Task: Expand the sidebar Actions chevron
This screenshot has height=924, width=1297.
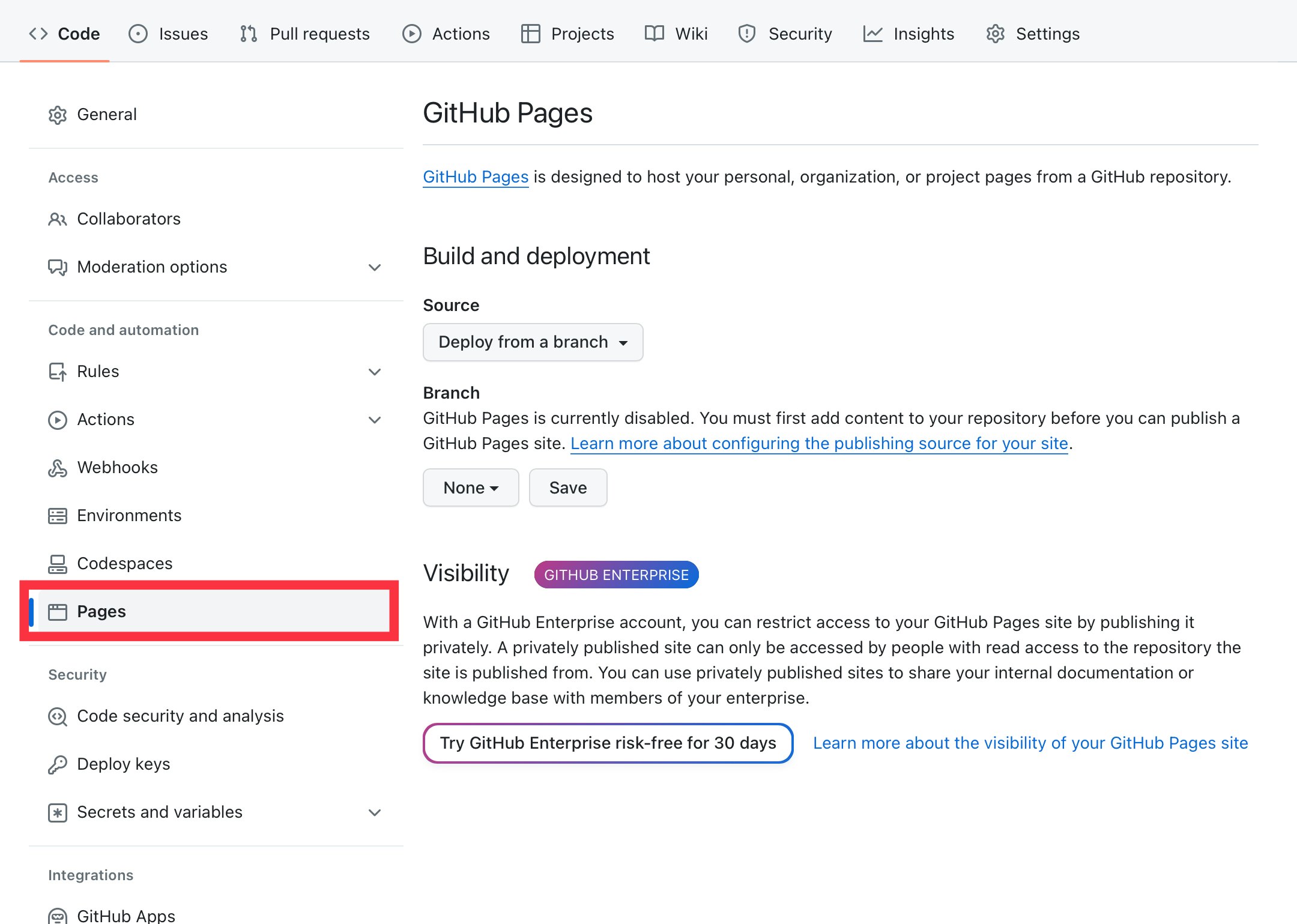Action: point(375,420)
